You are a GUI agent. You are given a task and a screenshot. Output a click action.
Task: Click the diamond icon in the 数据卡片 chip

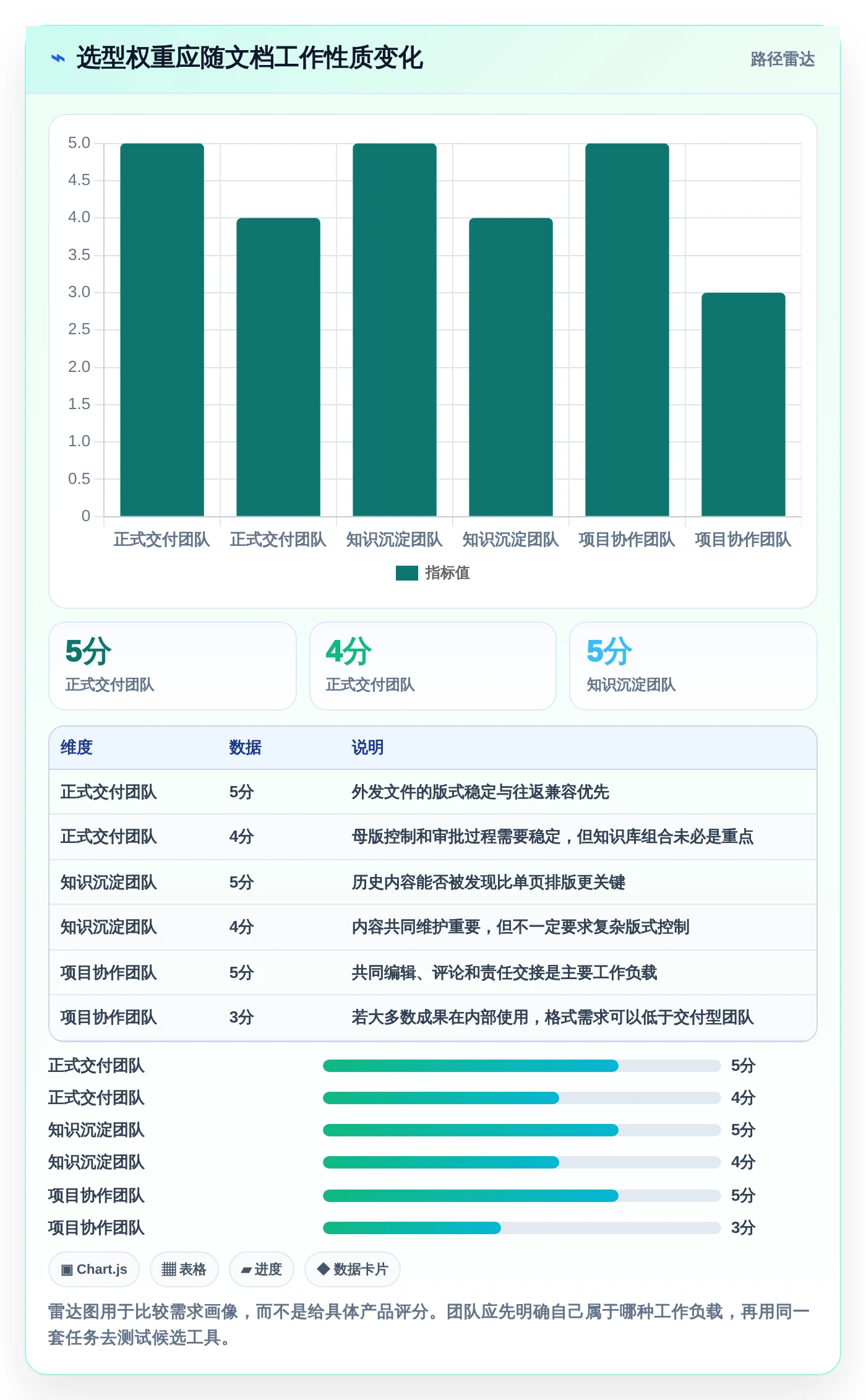click(x=323, y=1269)
